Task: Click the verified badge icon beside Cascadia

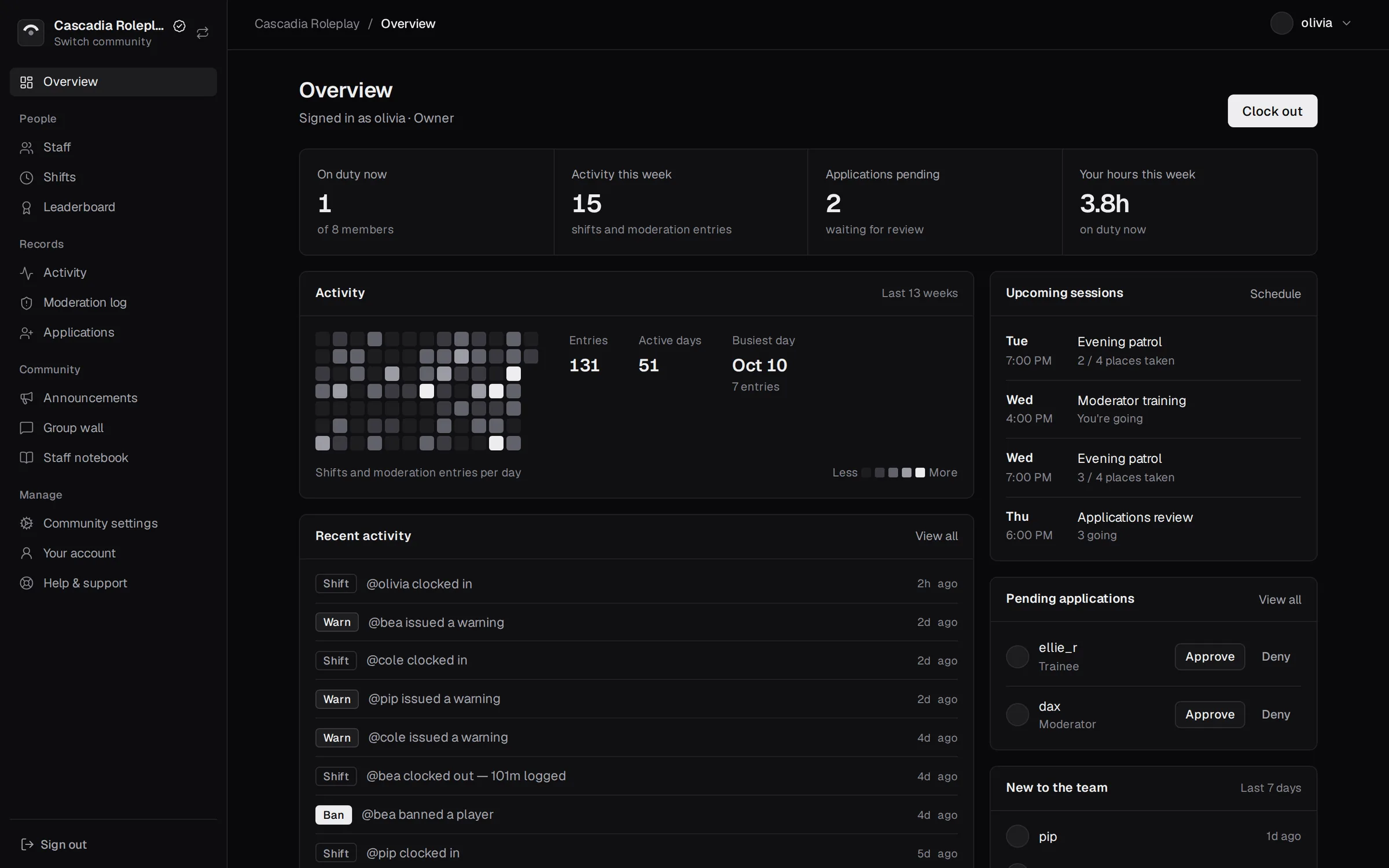Action: tap(179, 26)
